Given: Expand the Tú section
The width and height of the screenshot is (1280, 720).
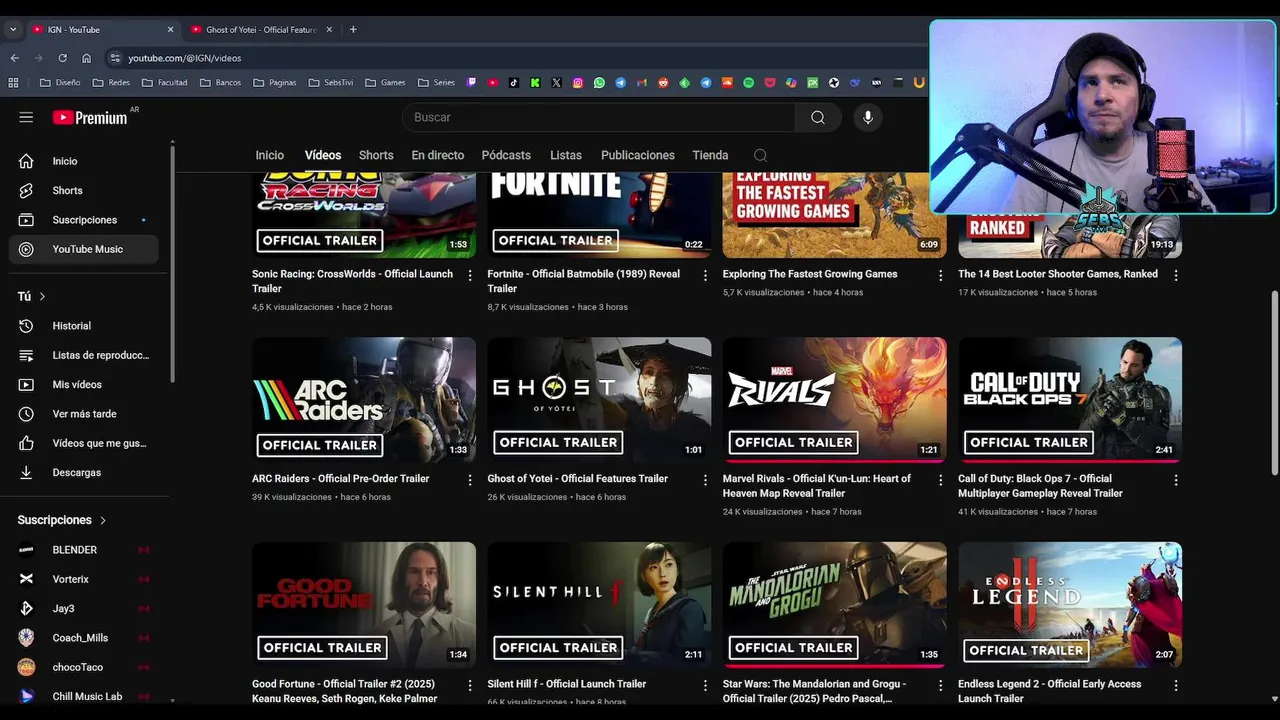Looking at the screenshot, I should 32,297.
